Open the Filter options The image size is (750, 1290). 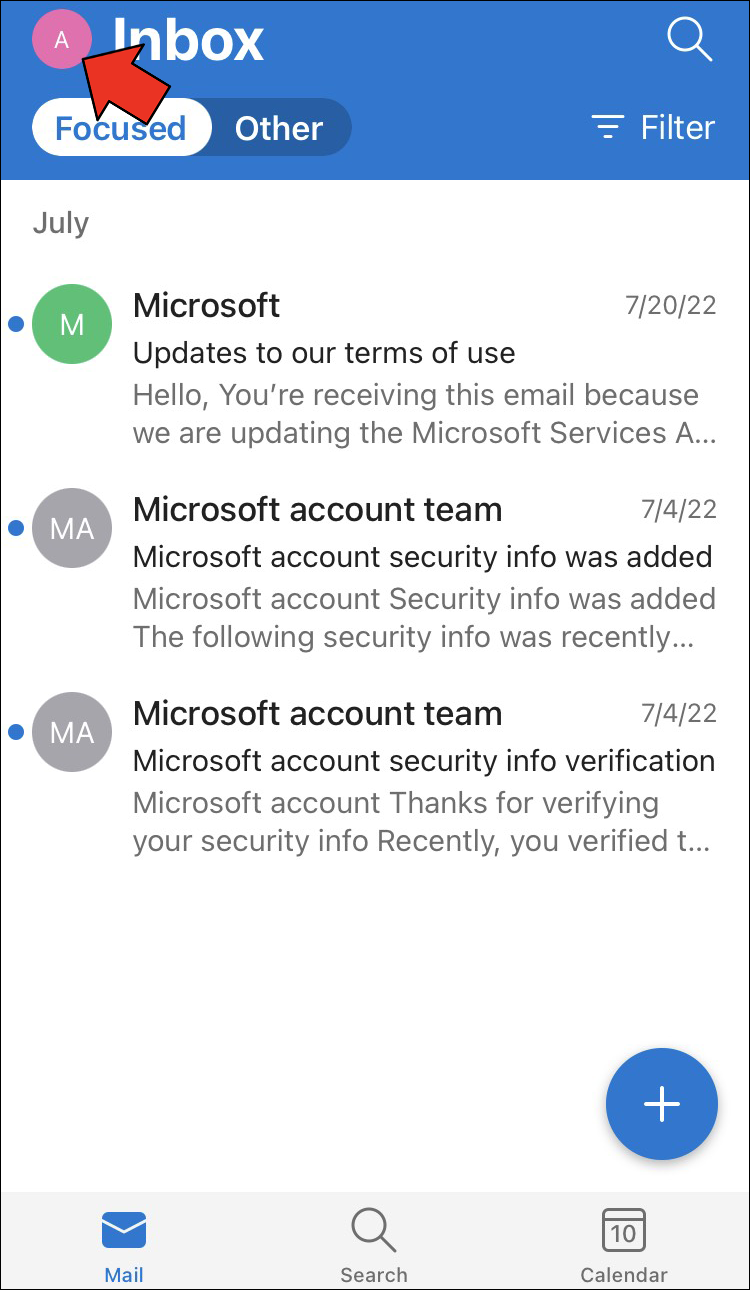654,128
